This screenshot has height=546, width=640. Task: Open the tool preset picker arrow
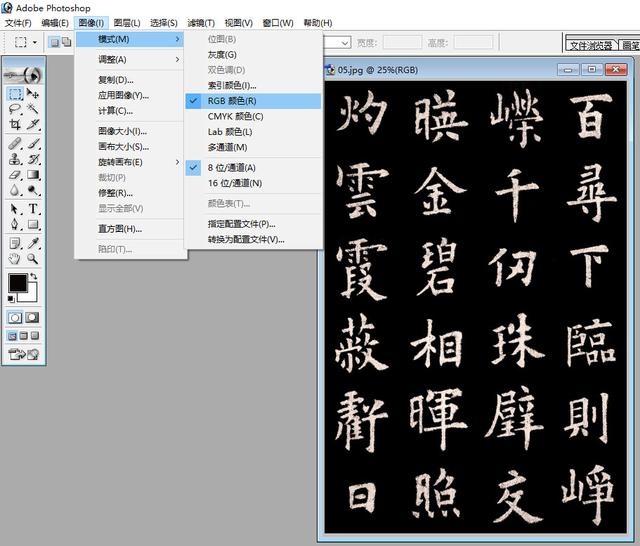(x=35, y=42)
